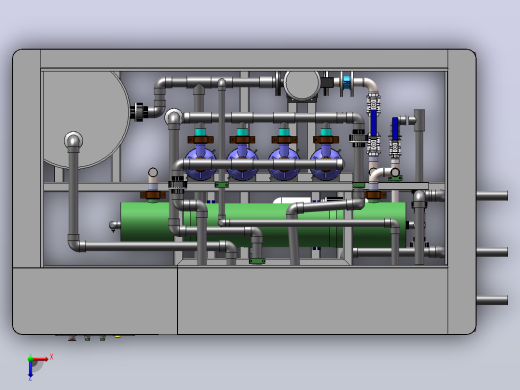
Task: Select the tall blue-handled ball valve
Action: [373, 124]
